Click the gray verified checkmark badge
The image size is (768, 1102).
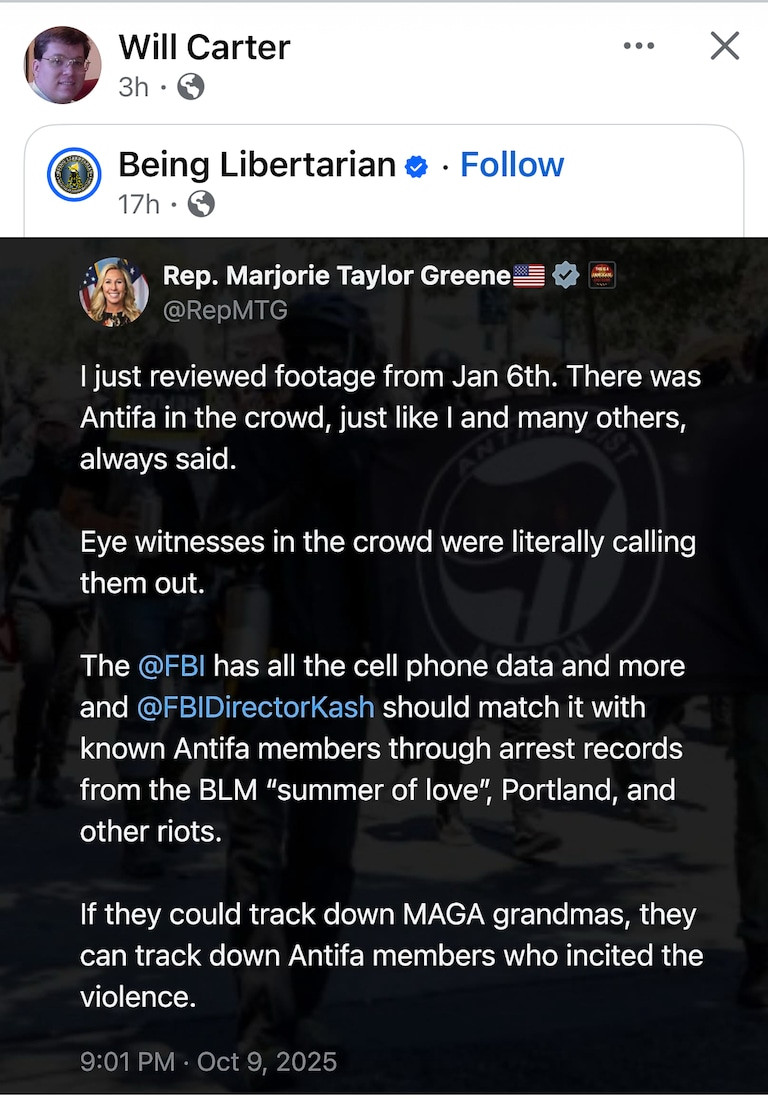pyautogui.click(x=565, y=276)
